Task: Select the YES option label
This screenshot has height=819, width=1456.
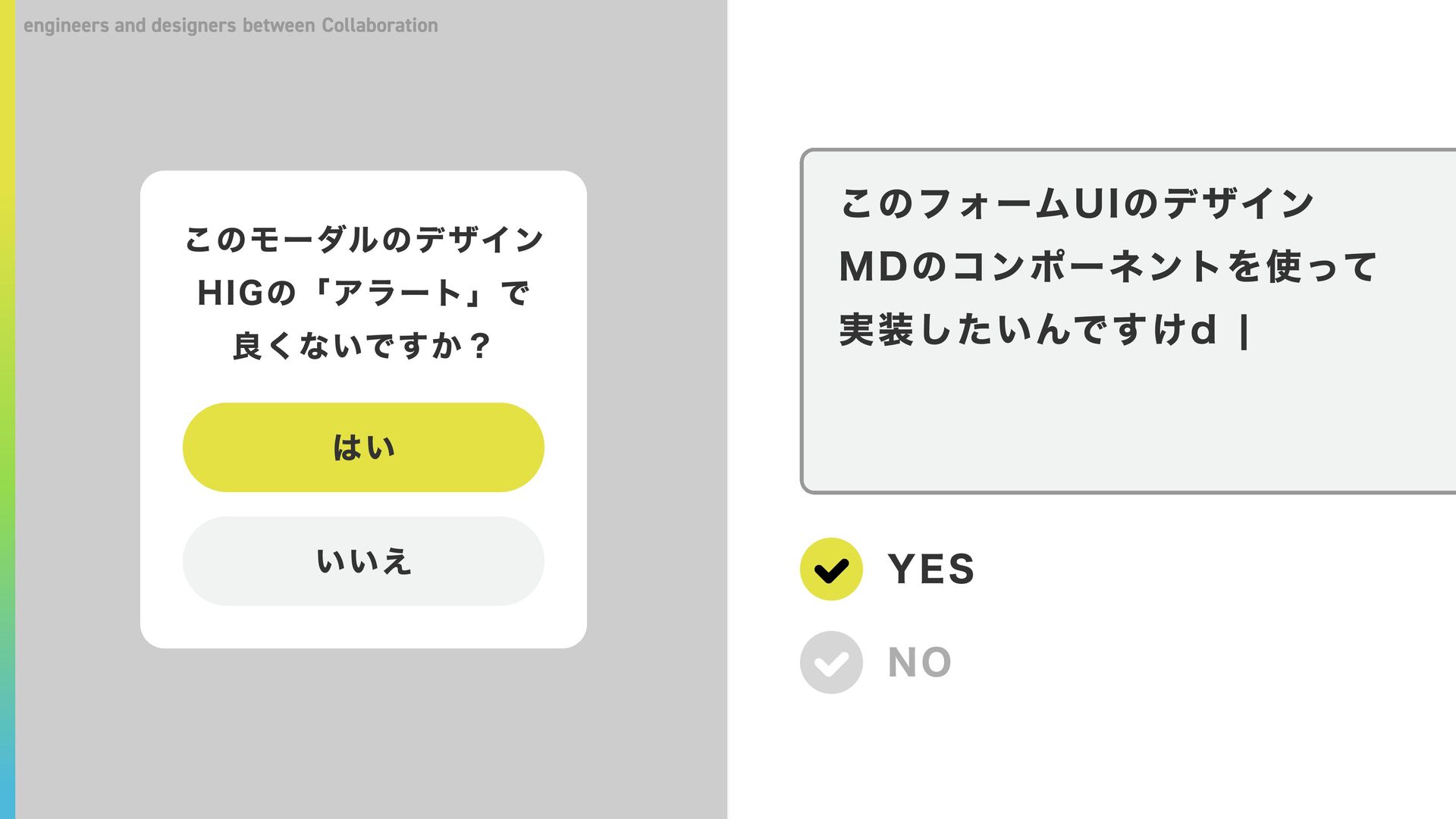Action: click(931, 570)
